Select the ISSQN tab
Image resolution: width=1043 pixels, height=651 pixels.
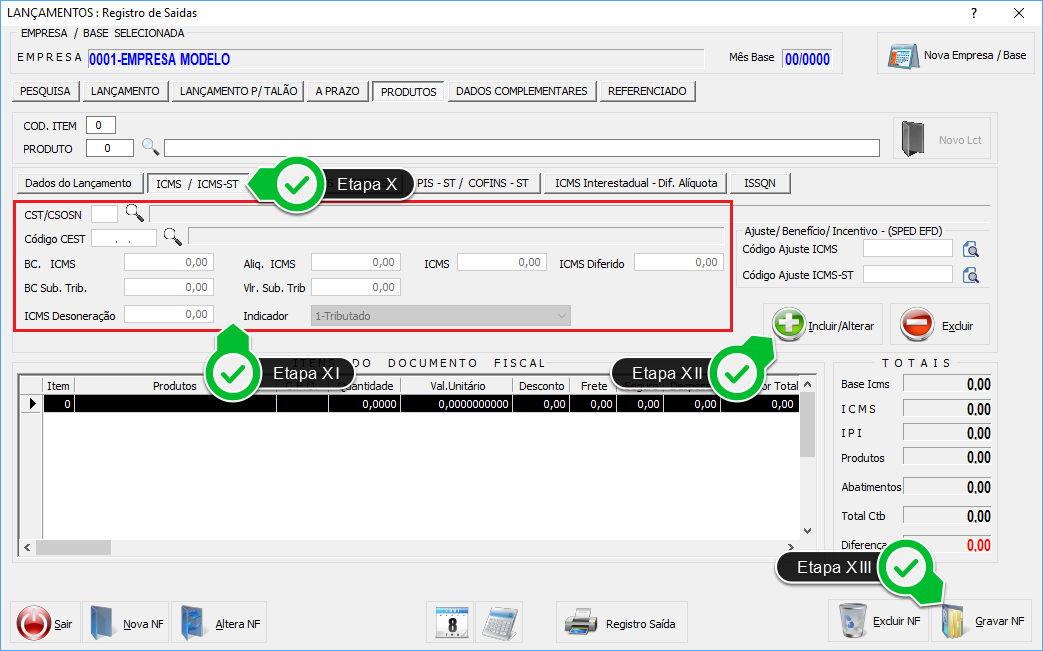760,183
